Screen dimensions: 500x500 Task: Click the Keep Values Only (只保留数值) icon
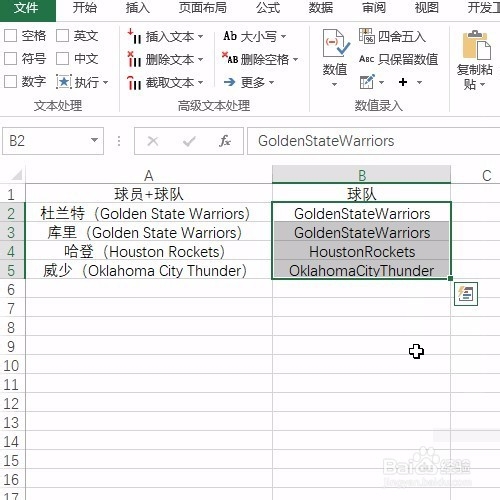tap(367, 59)
